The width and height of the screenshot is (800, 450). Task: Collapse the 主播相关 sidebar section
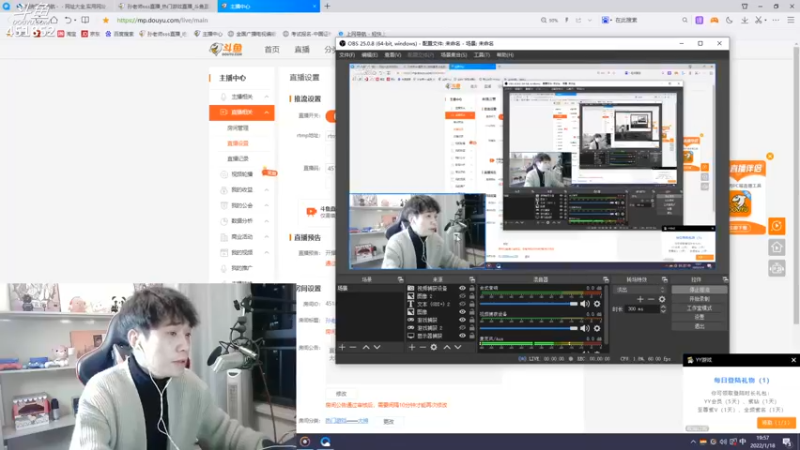click(x=266, y=97)
